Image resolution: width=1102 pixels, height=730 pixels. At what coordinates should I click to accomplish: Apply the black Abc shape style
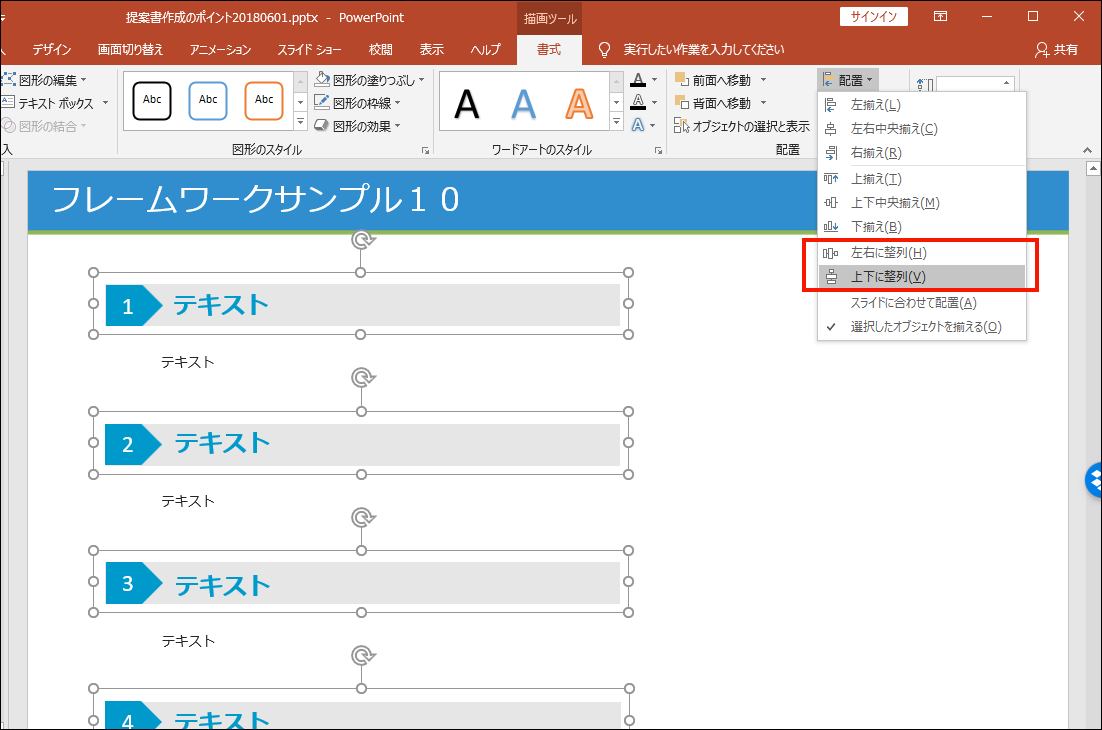153,100
